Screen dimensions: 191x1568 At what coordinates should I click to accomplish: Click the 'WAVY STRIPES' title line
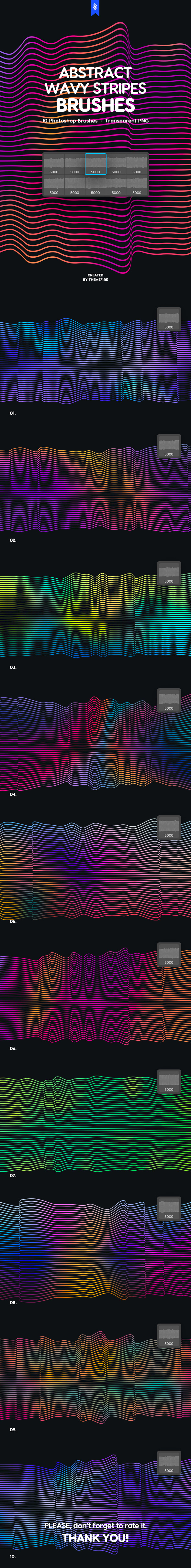[95, 88]
